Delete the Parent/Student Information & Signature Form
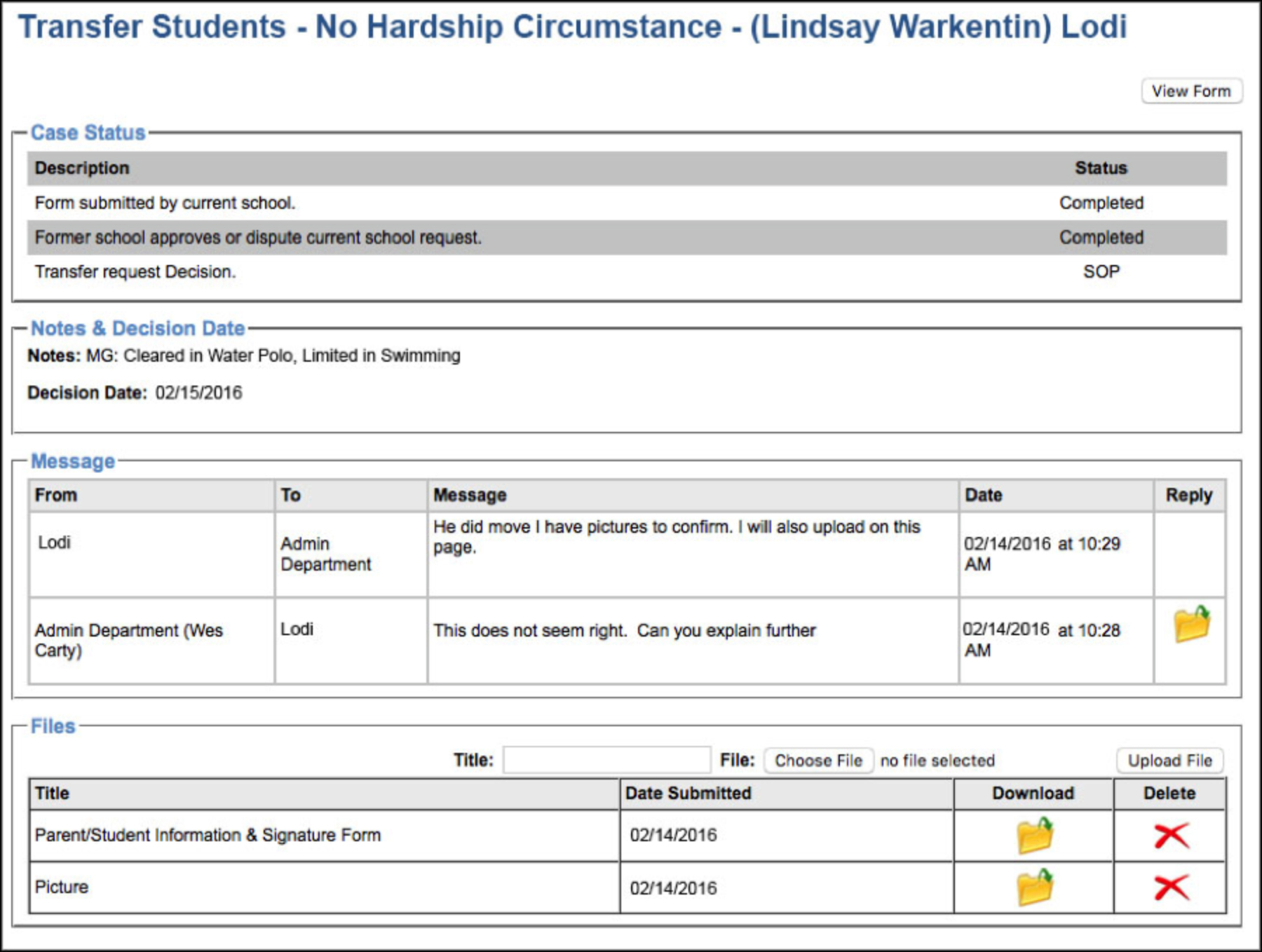The image size is (1262, 952). tap(1171, 836)
